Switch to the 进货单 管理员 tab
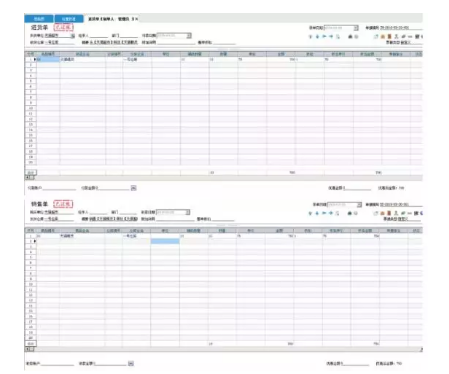449x374 pixels. click(x=110, y=19)
